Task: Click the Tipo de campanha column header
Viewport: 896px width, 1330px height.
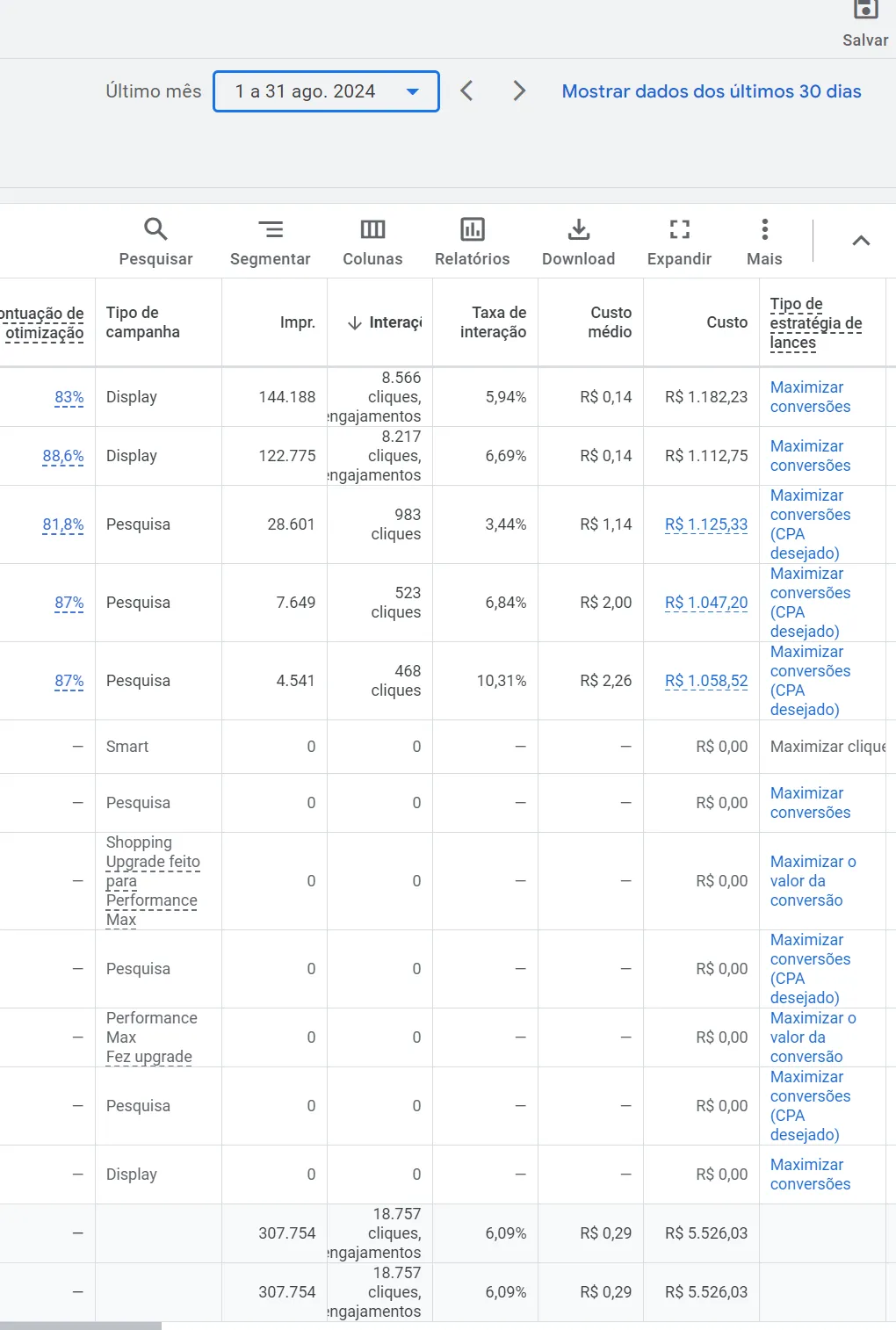Action: 143,322
